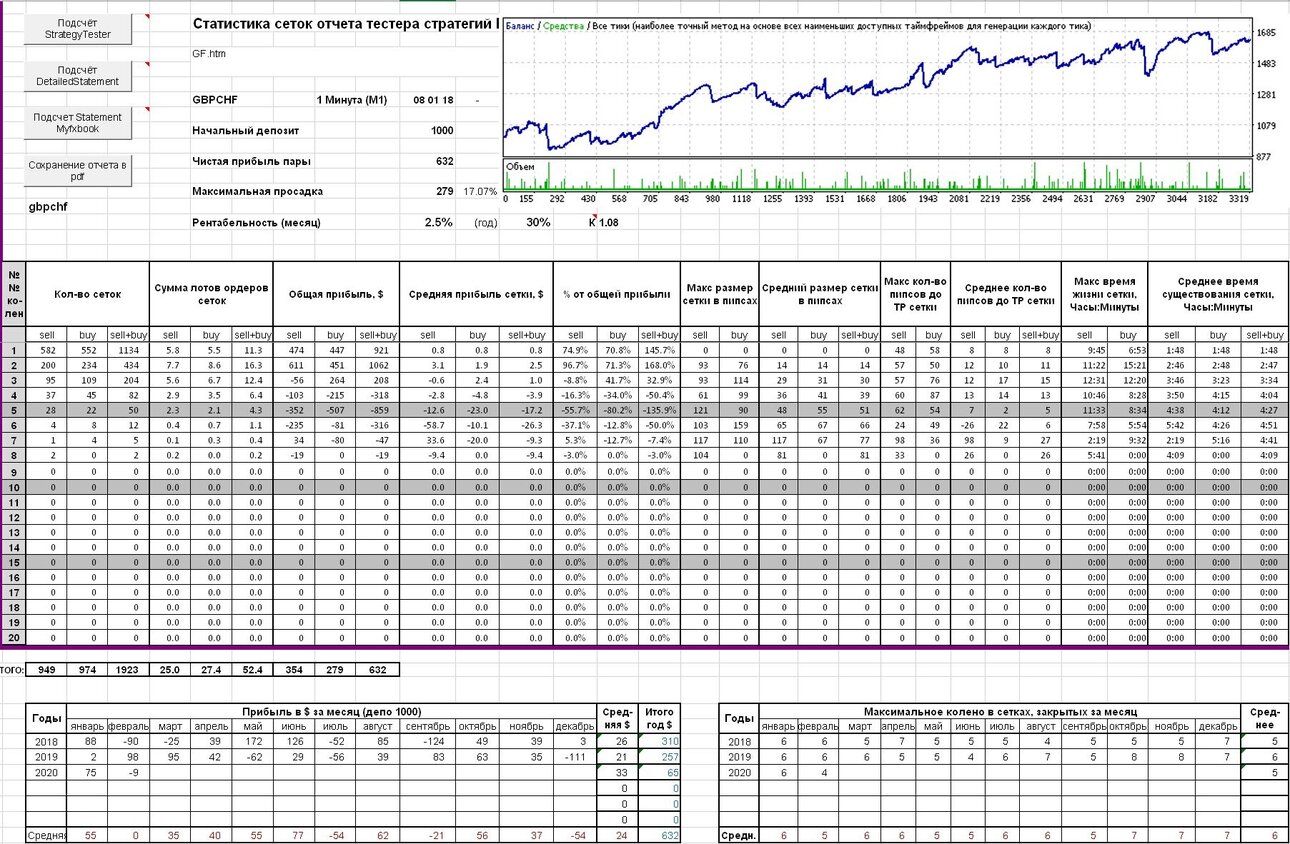The image size is (1290, 844).
Task: Select the totals cell 1923
Action: click(128, 669)
